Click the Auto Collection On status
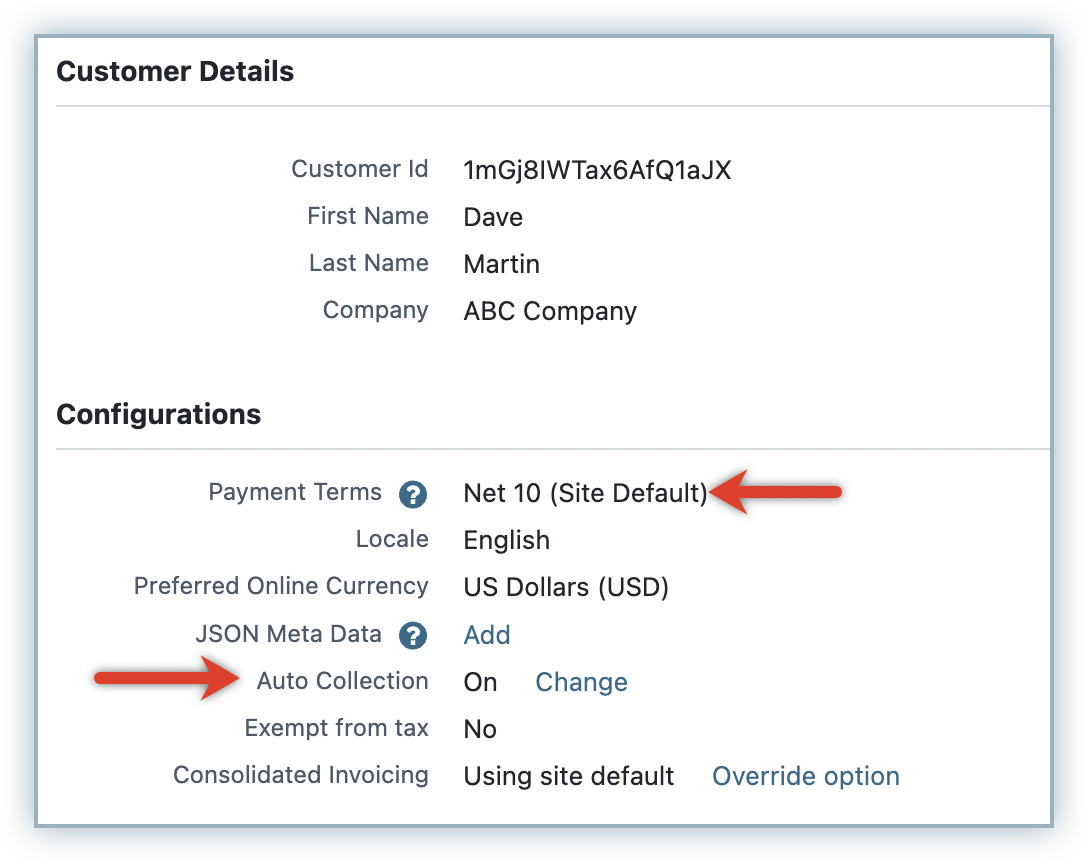The width and height of the screenshot is (1088, 862). [x=480, y=682]
